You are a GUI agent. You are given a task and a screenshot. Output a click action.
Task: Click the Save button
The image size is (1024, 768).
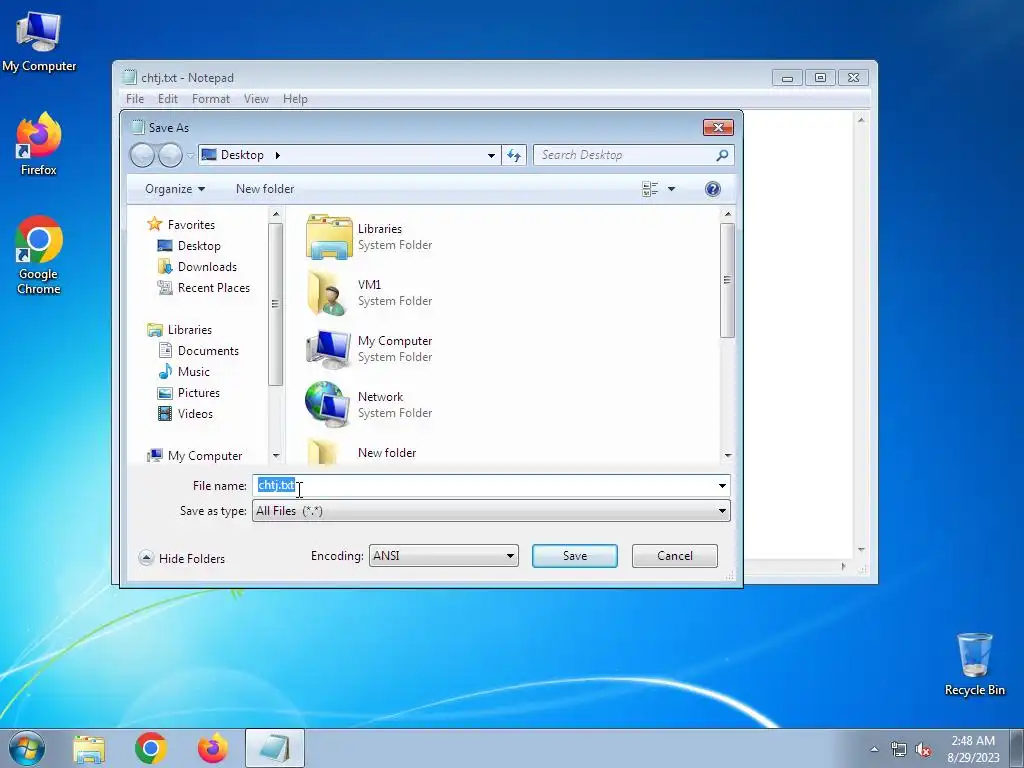(x=575, y=556)
